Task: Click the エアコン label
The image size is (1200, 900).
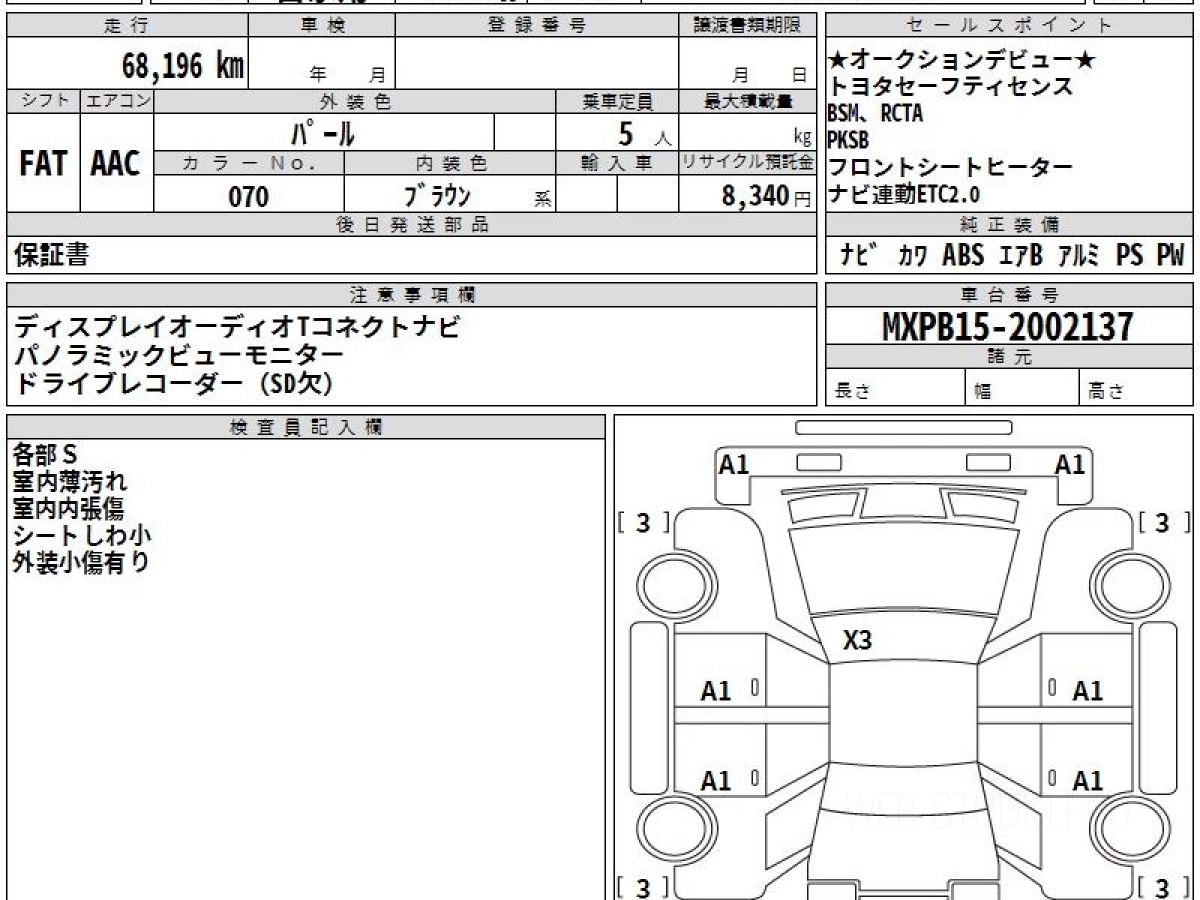Action: (117, 101)
